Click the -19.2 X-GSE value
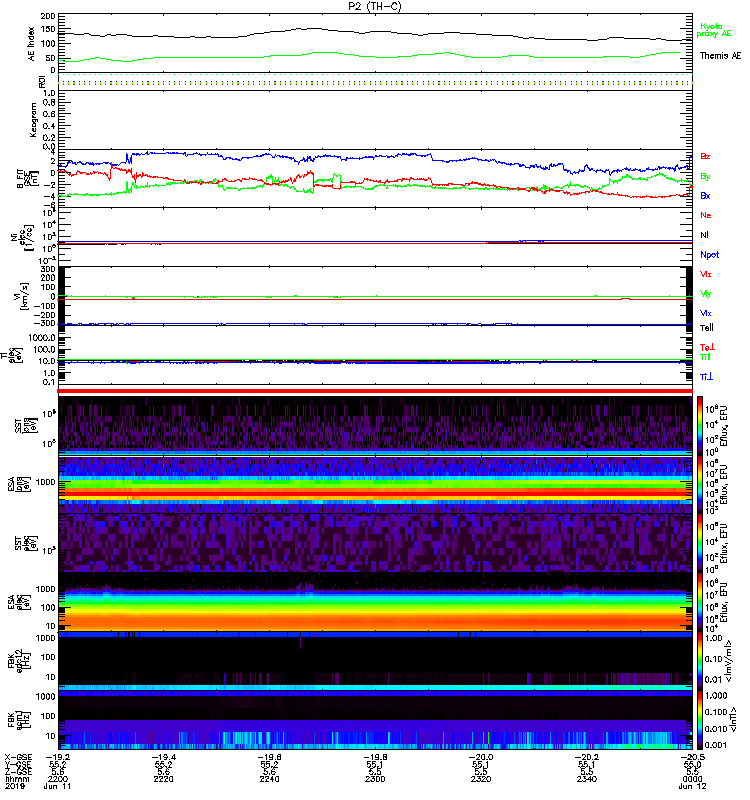The height and width of the screenshot is (800, 750). tap(57, 758)
